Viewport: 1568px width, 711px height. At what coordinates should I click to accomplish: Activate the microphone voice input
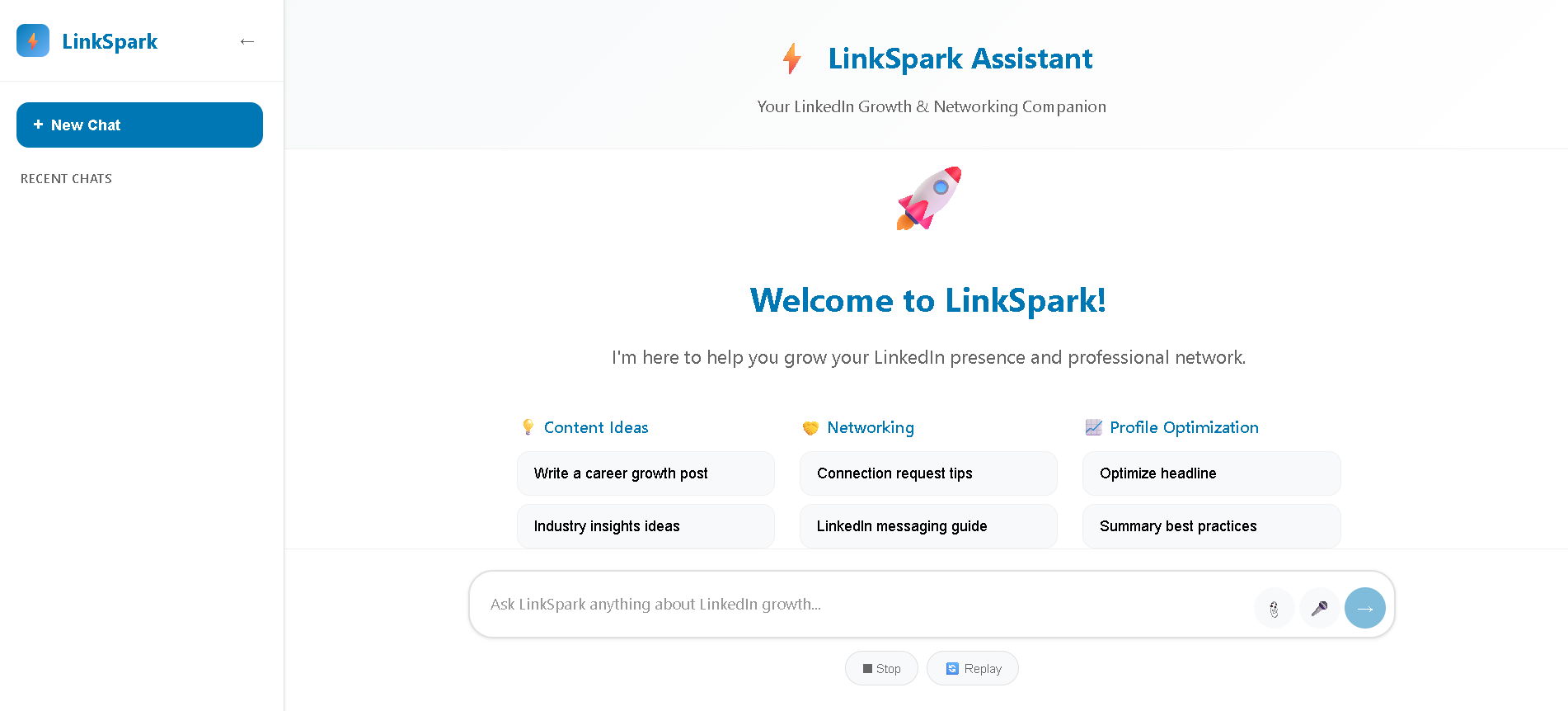(x=1319, y=609)
